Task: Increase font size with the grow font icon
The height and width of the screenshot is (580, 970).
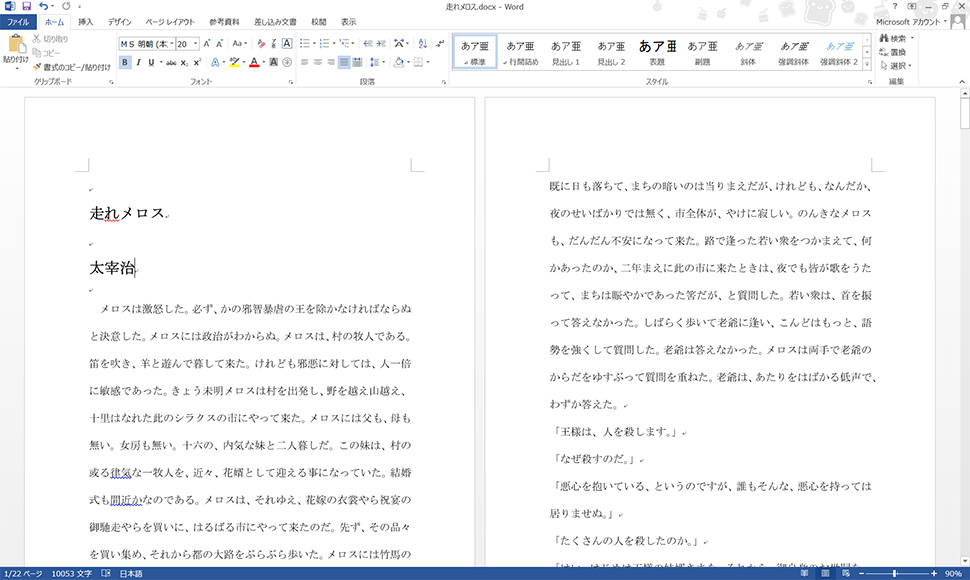Action: pos(207,44)
